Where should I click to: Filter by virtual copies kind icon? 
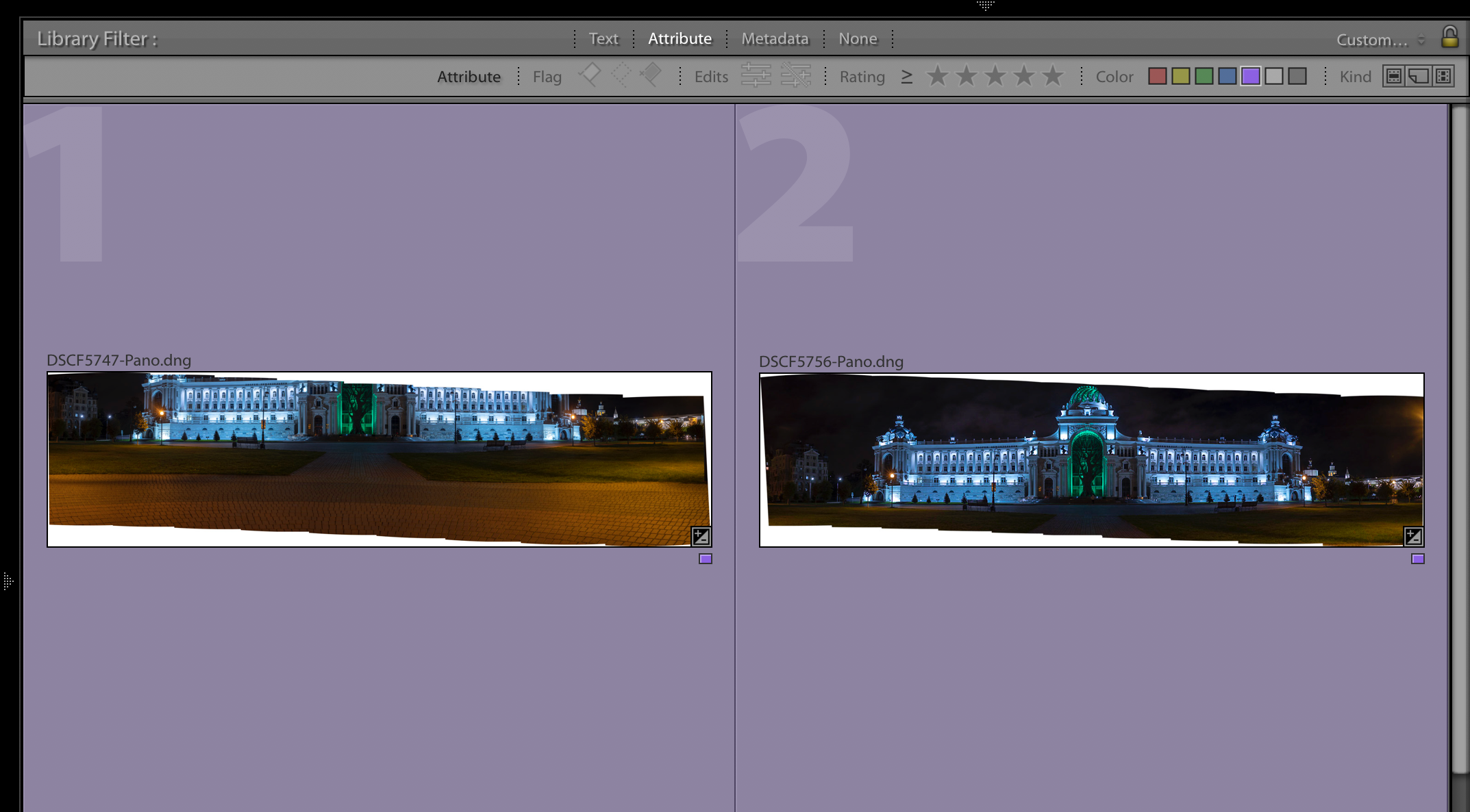1418,76
